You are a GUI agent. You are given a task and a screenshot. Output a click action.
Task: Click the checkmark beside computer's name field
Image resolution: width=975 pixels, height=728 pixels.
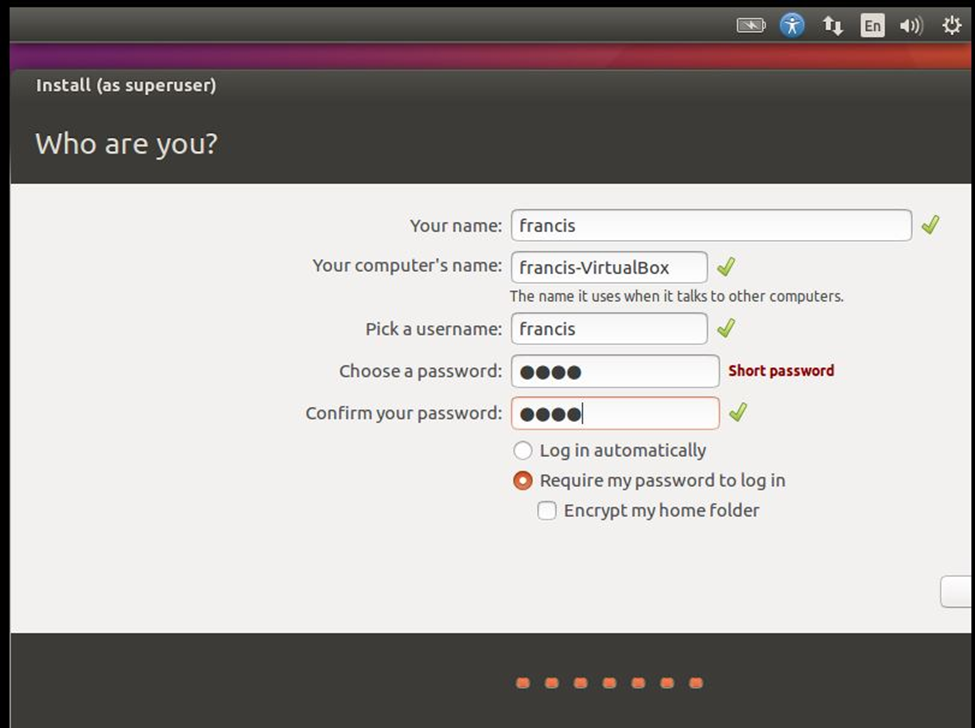click(726, 267)
